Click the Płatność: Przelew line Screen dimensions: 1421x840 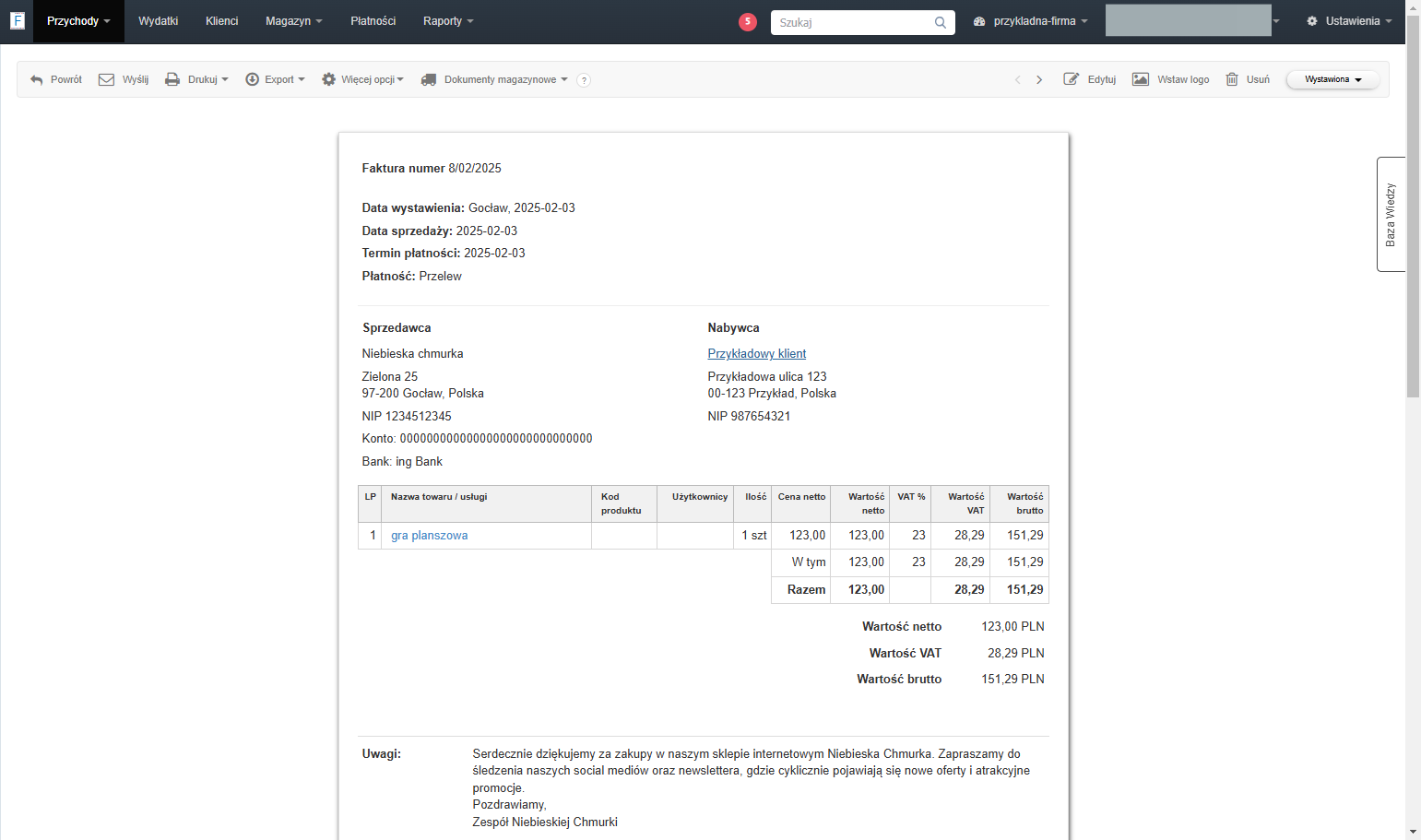pos(412,277)
